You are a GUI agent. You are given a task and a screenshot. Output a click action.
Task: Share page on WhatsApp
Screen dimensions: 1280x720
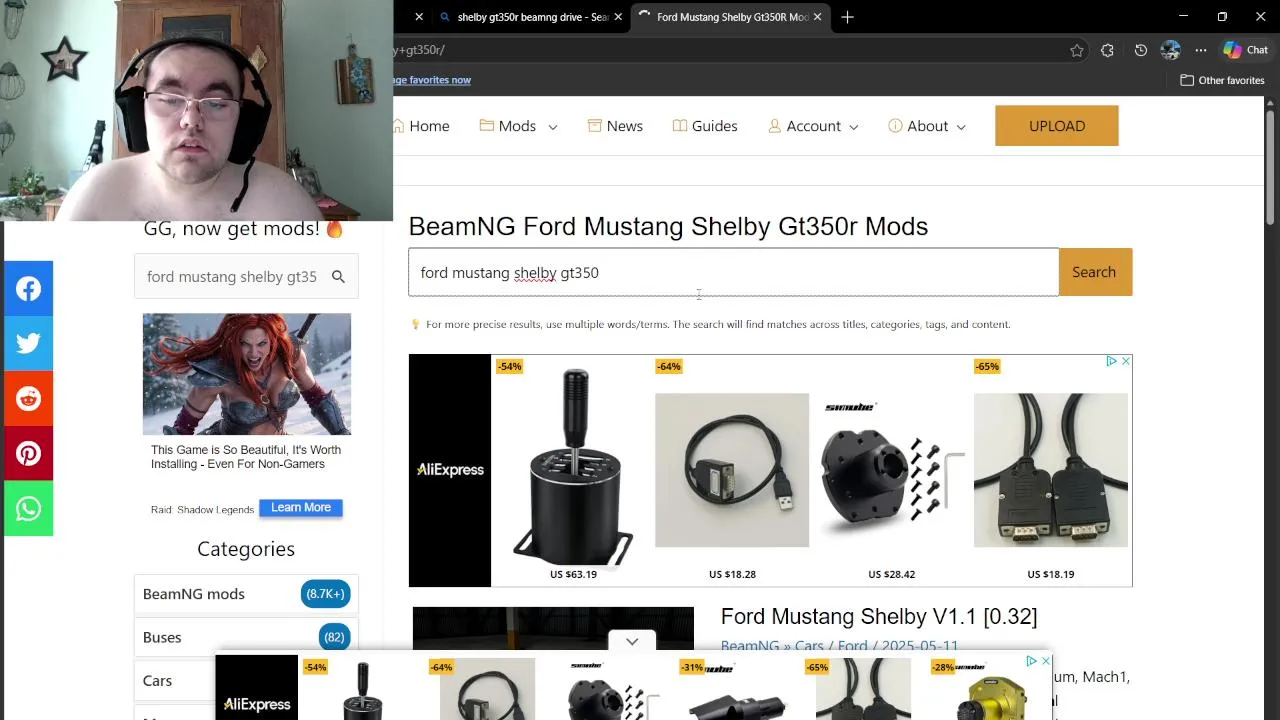click(28, 509)
